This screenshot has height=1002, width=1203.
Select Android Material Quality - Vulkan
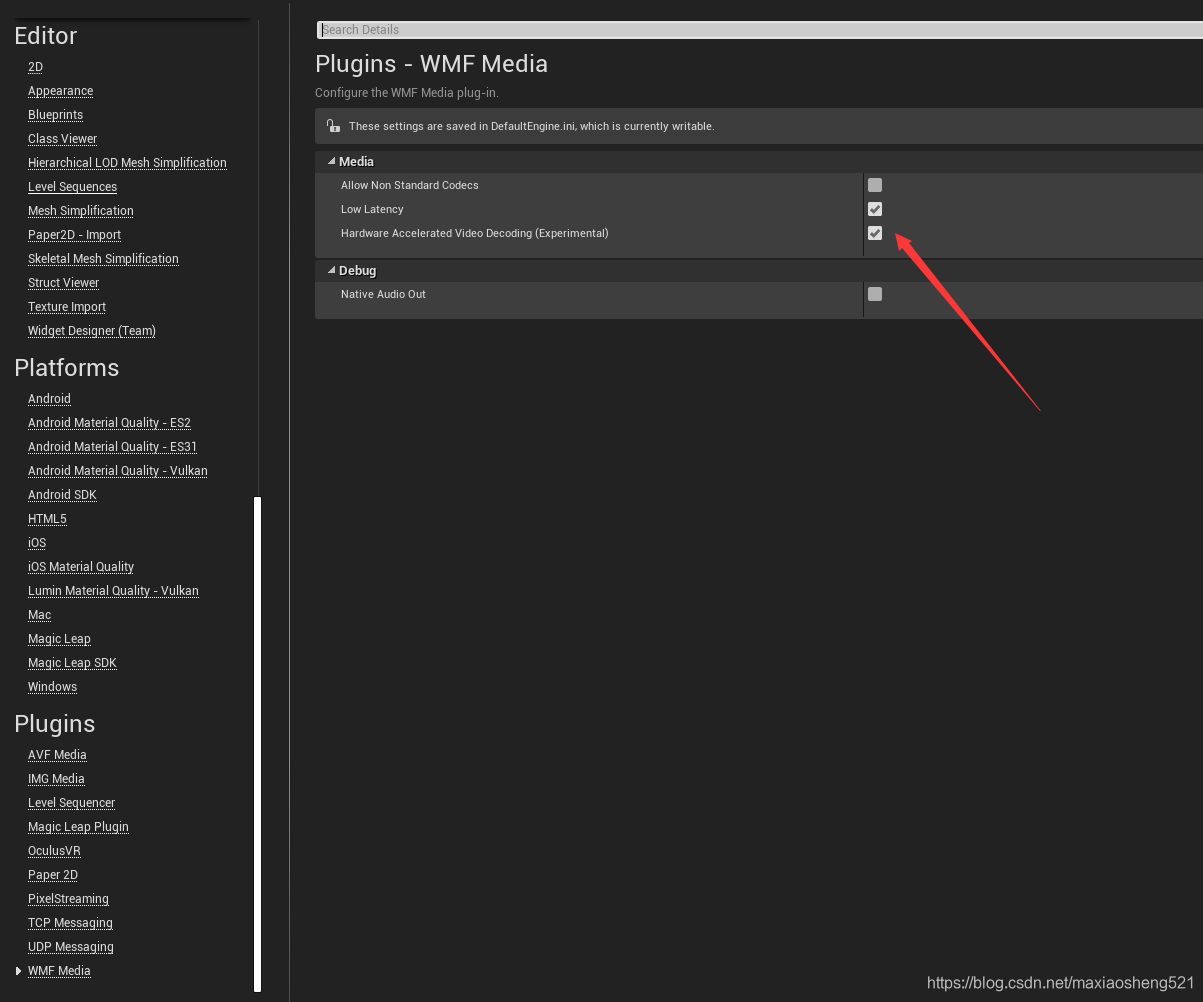click(118, 471)
